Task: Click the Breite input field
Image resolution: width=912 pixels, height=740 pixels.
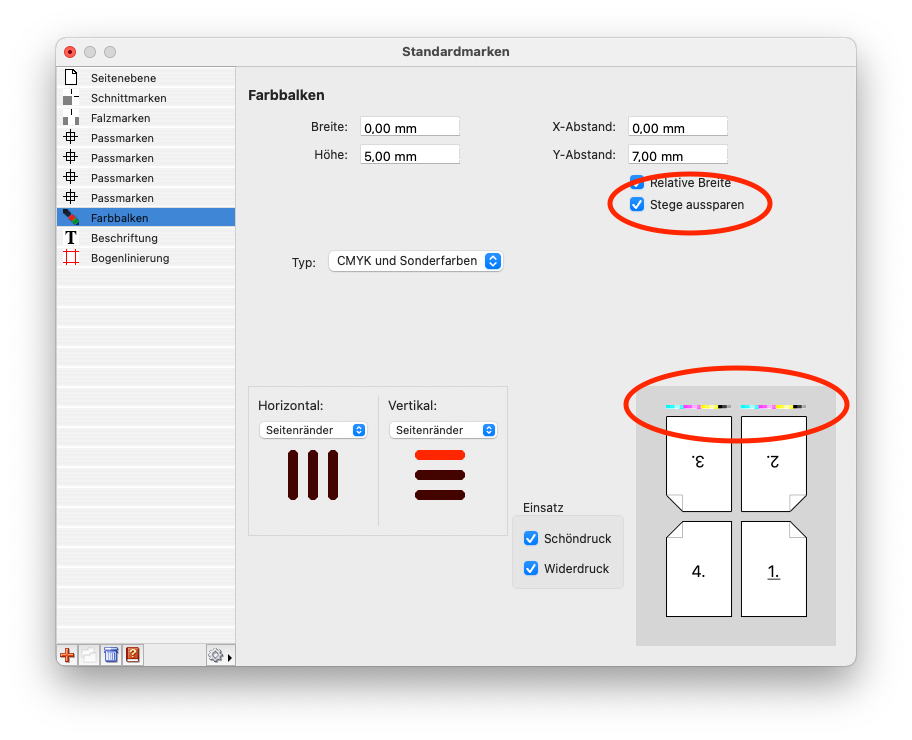Action: (x=410, y=127)
